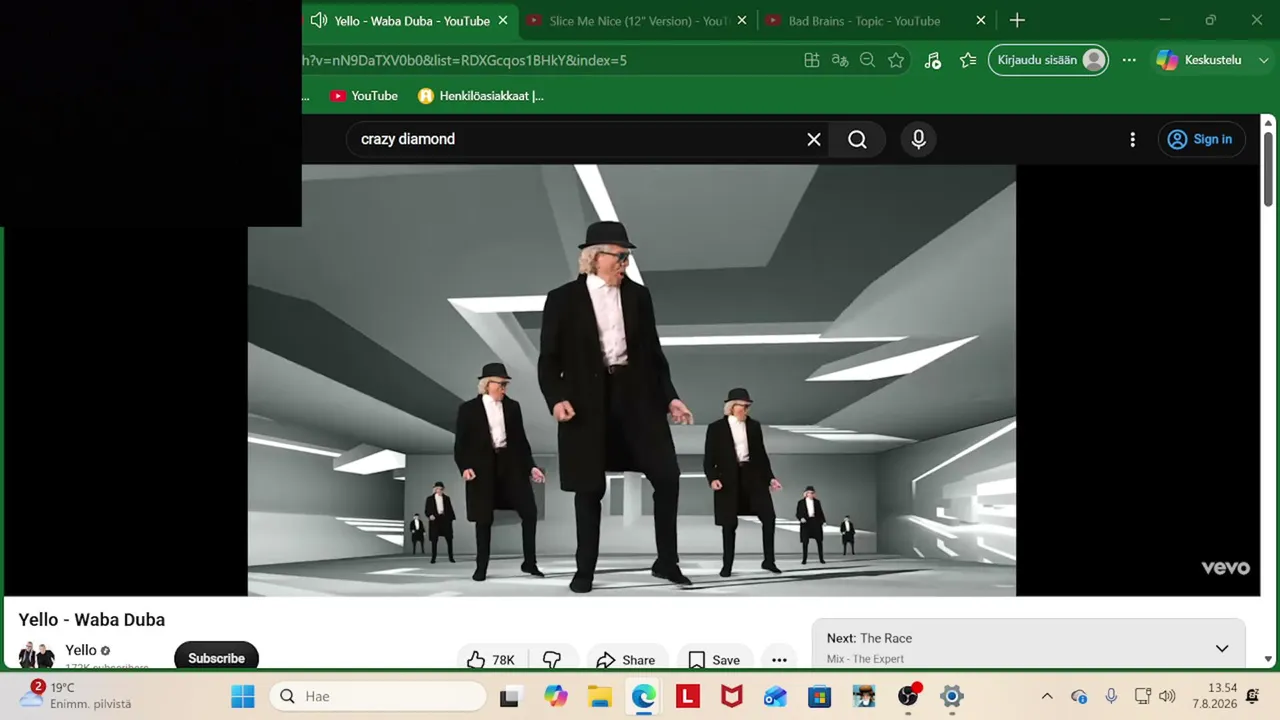
Task: Expand the Keskustelu Copilot dropdown arrow
Action: click(1264, 60)
